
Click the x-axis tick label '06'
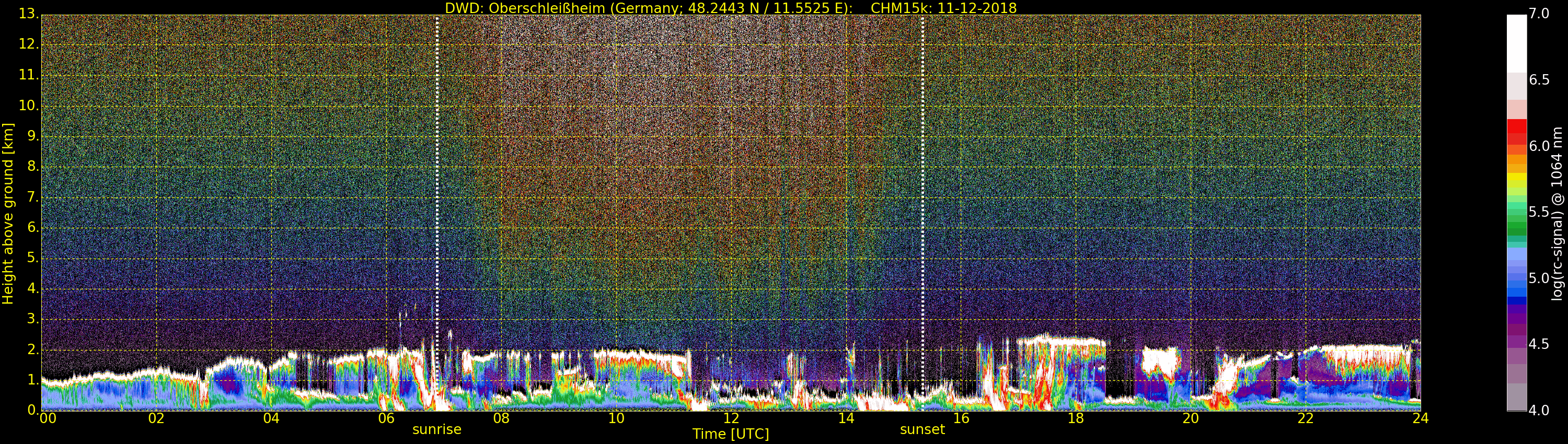[387, 418]
